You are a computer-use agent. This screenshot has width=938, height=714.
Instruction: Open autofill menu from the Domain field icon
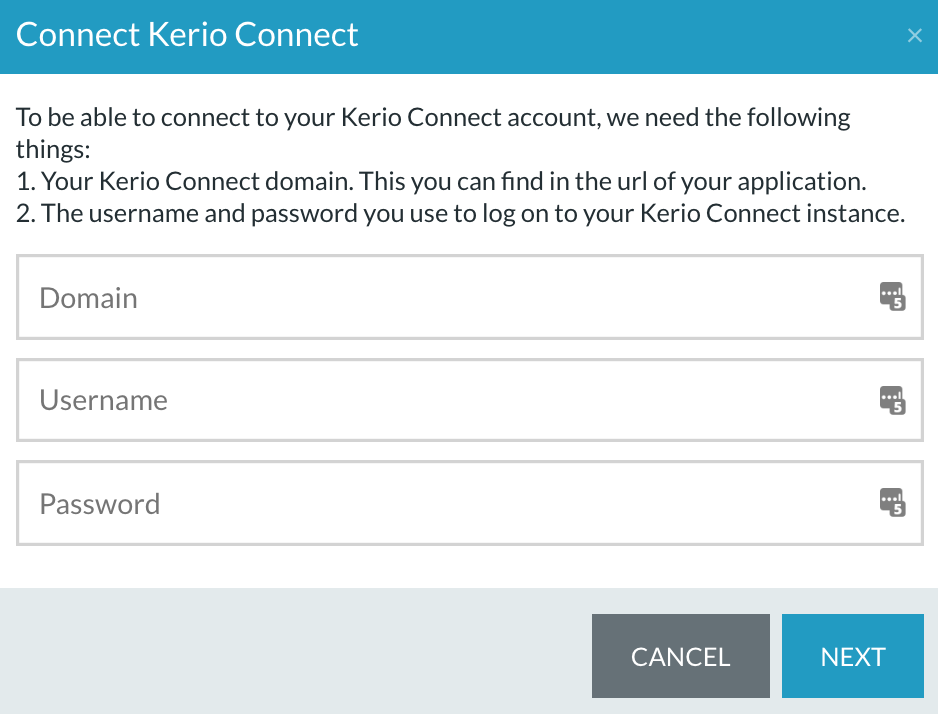tap(892, 297)
